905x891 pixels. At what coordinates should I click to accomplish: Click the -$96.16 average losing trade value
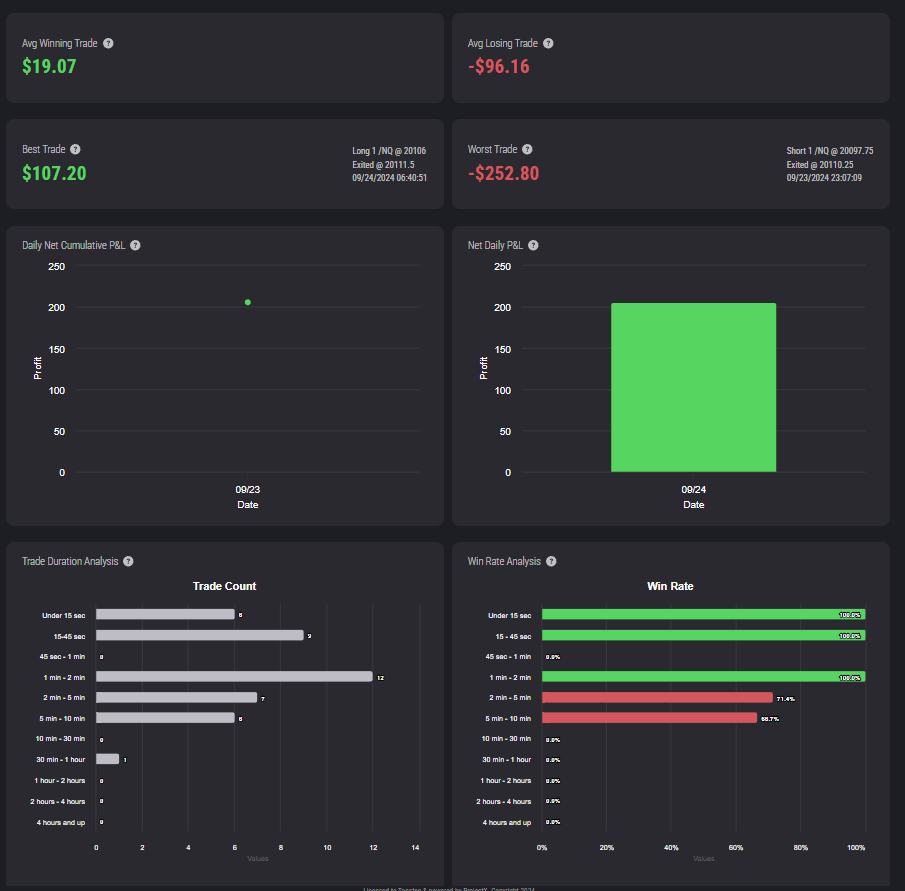499,66
